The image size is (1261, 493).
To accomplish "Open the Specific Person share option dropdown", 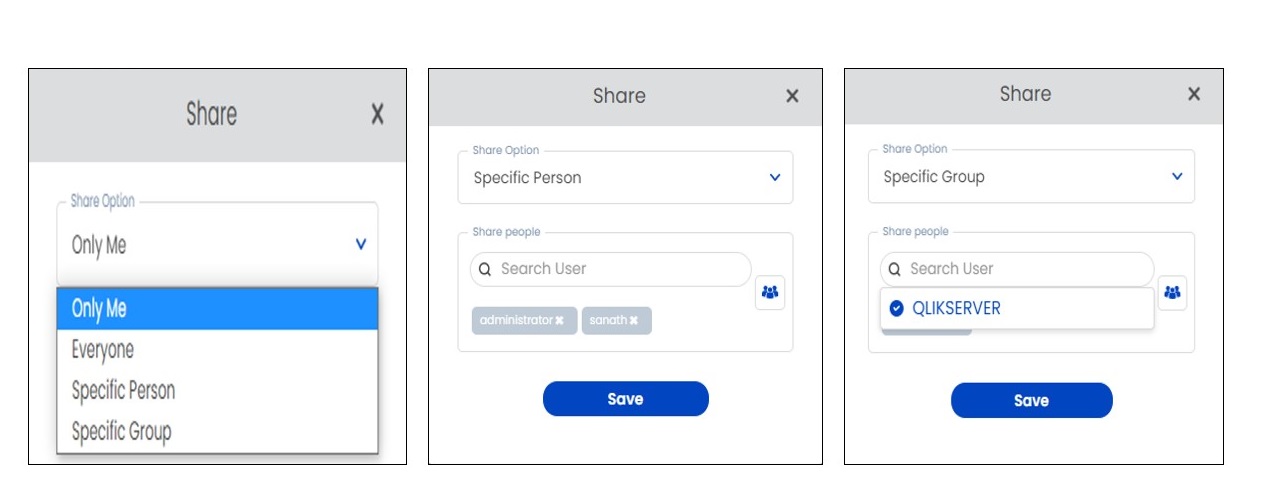I will [775, 177].
